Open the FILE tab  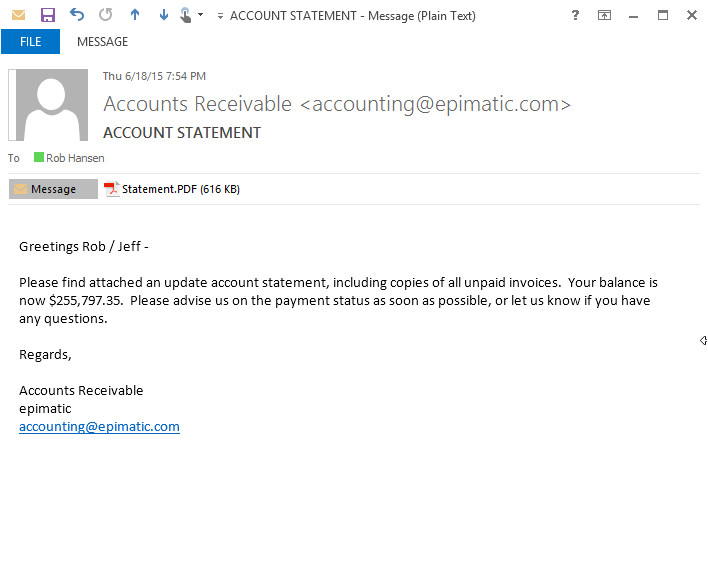click(x=30, y=42)
